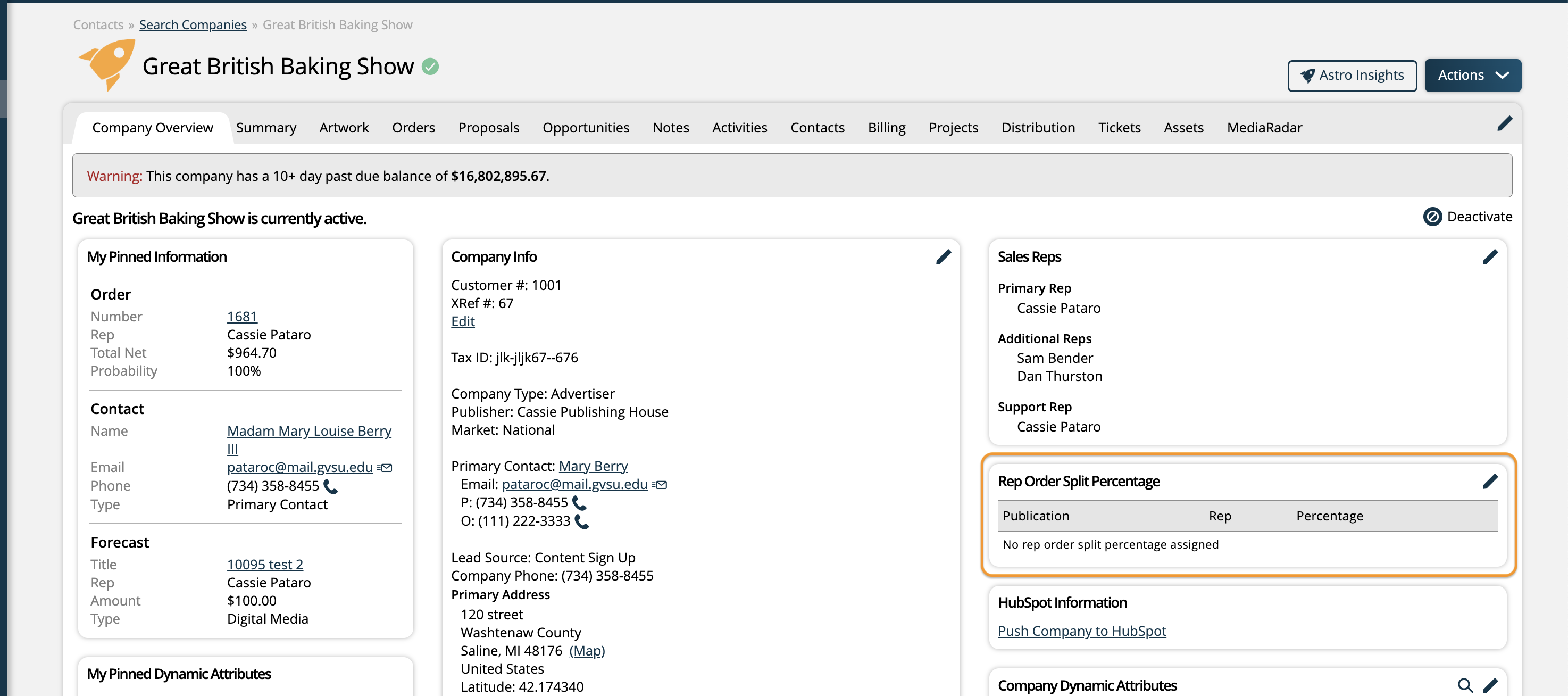Go to the Orders tab
The height and width of the screenshot is (696, 1568).
[413, 128]
